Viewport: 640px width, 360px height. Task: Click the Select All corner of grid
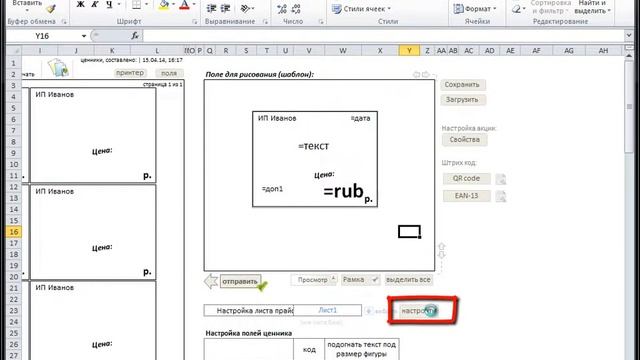(x=14, y=51)
